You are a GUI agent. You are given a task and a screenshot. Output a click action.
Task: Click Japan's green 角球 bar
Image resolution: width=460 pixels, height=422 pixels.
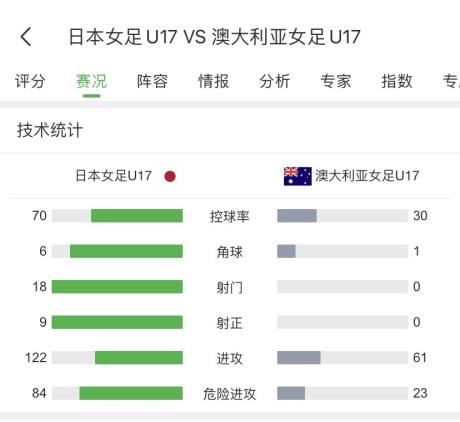(126, 251)
